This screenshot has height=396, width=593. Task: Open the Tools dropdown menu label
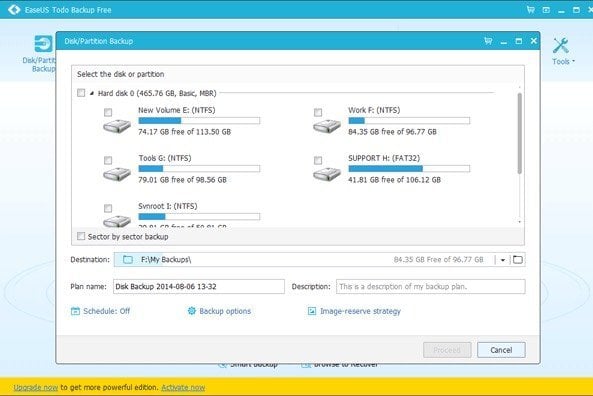[x=563, y=61]
